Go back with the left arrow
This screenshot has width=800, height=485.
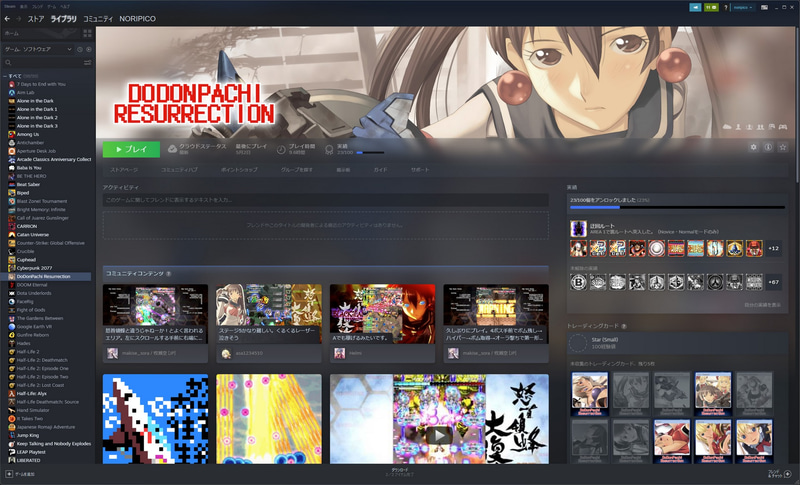point(7,19)
